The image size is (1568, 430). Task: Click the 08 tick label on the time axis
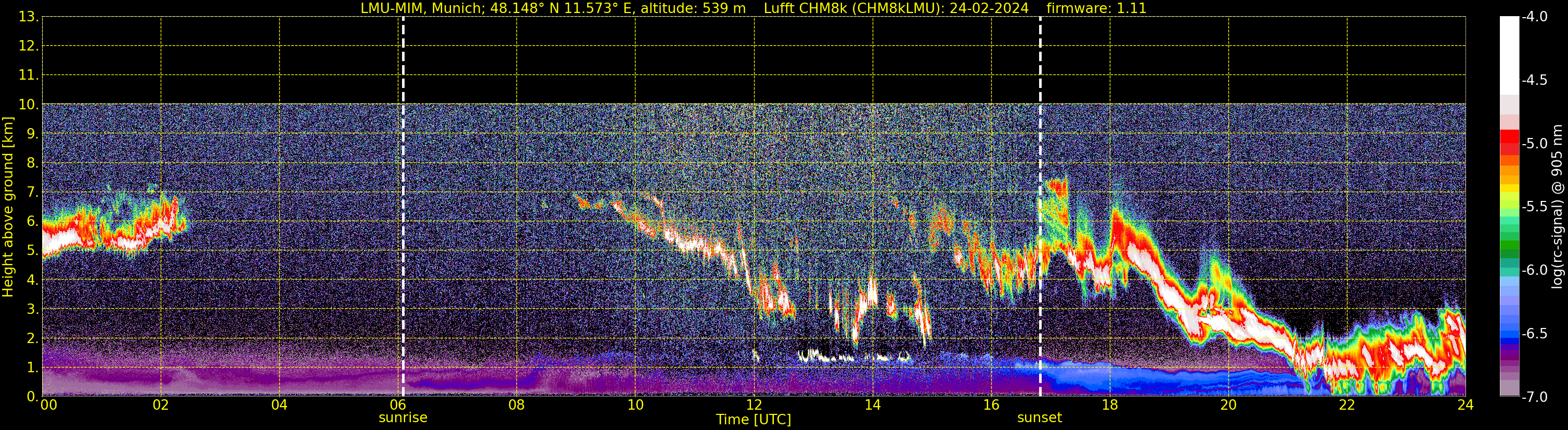pos(517,405)
